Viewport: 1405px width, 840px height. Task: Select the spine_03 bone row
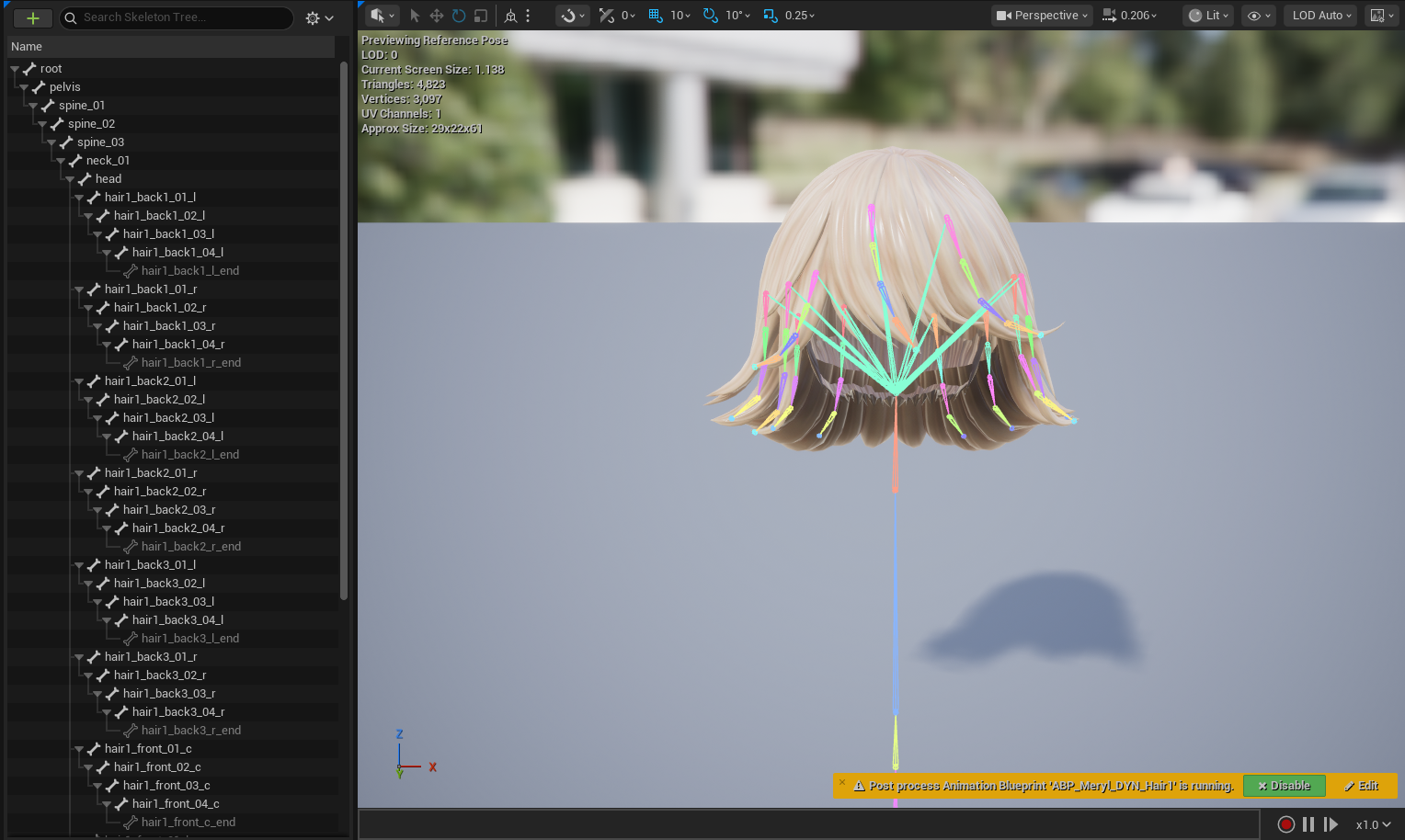coord(171,142)
